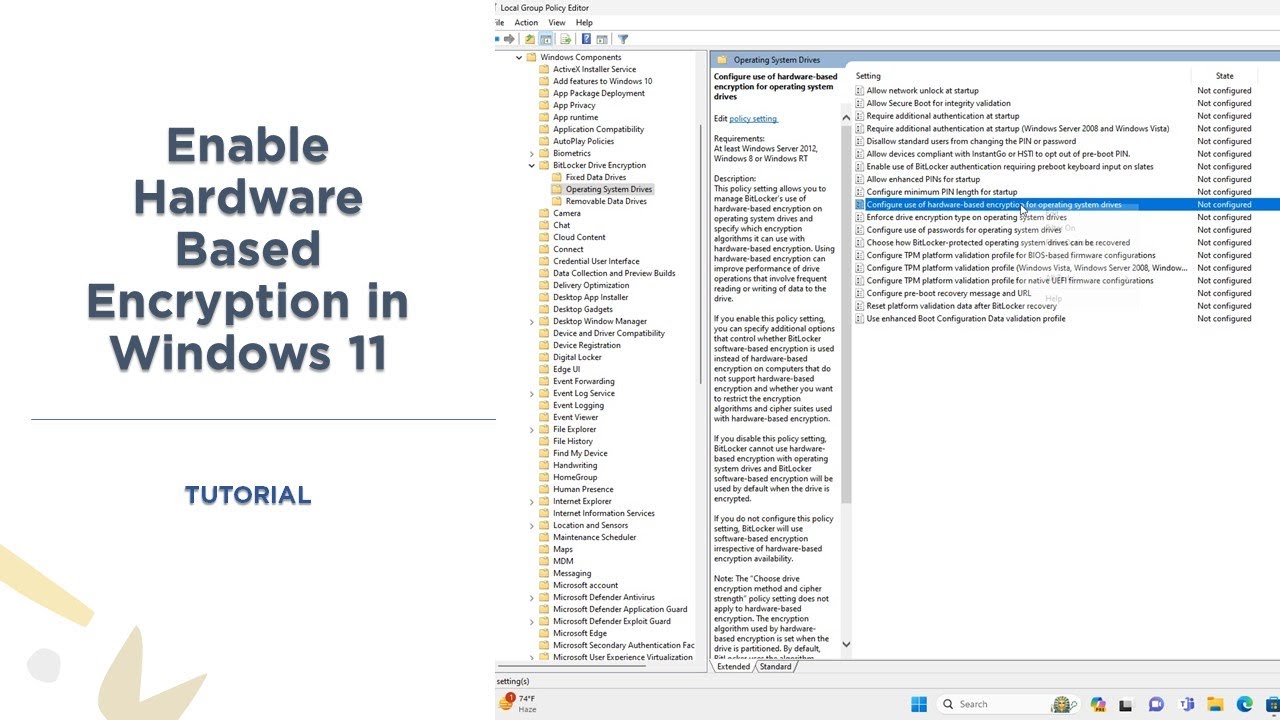Click the folder icon in the Operating System Drives header
The image size is (1280, 720).
click(722, 60)
